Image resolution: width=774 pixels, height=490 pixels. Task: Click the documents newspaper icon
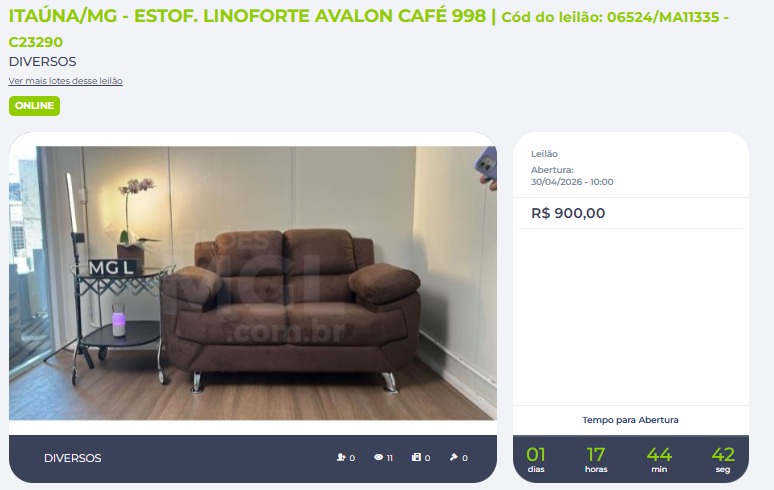coord(416,457)
